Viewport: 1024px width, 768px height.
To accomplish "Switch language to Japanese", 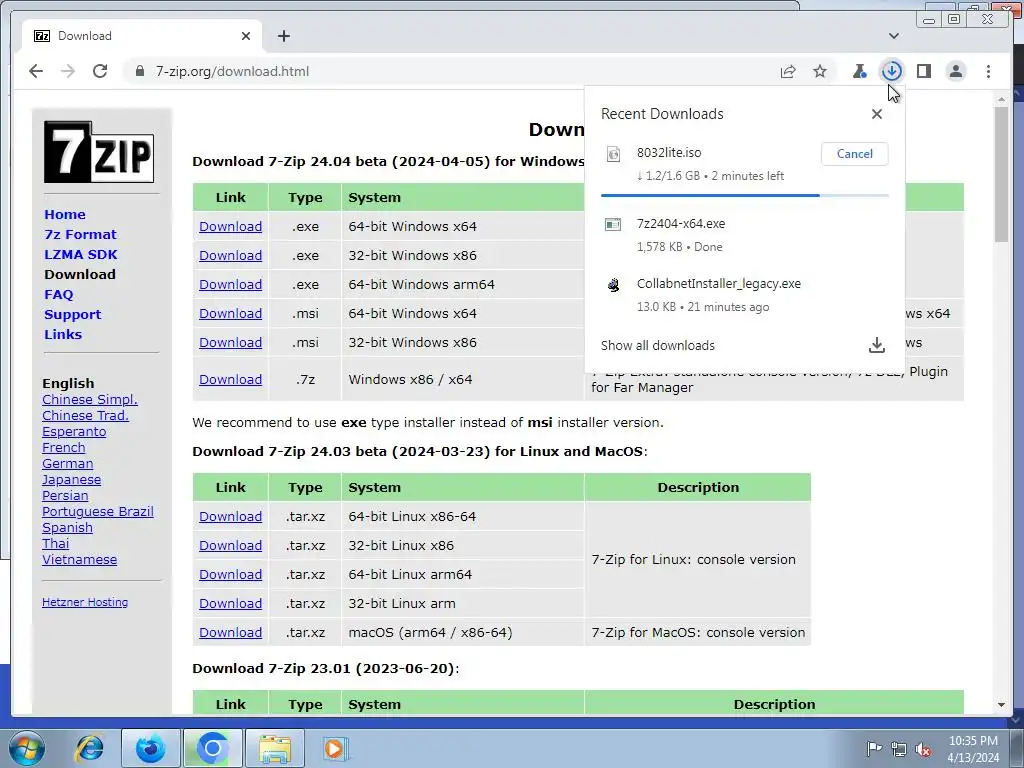I will tap(71, 479).
